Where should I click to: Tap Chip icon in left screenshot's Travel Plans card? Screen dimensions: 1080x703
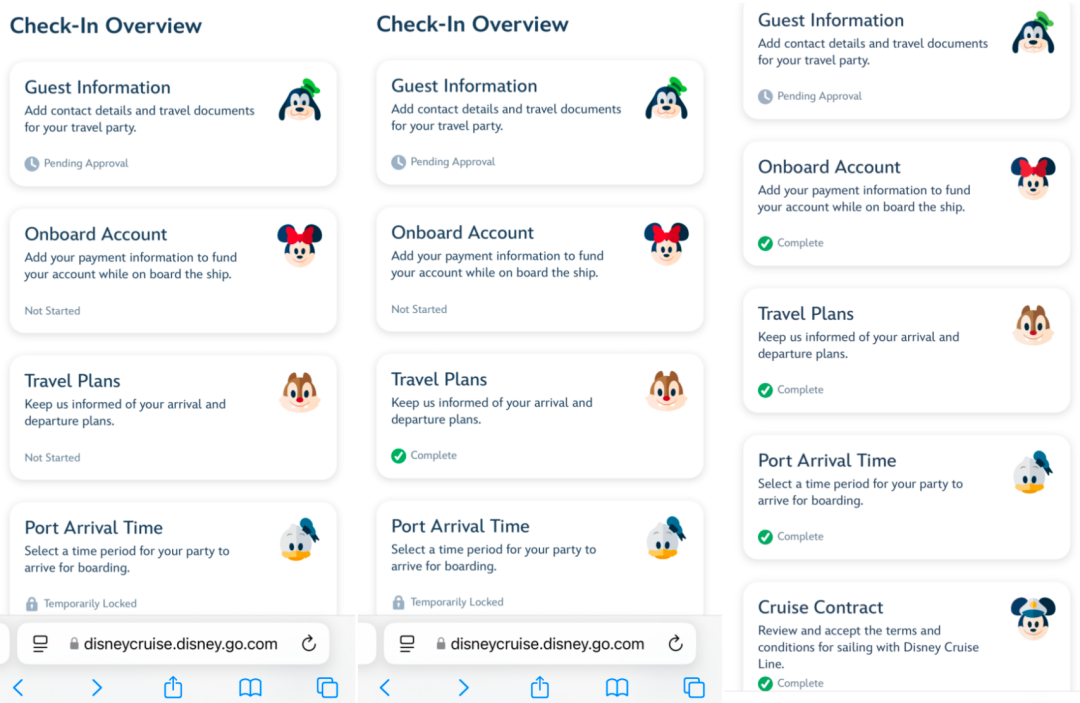pyautogui.click(x=300, y=392)
